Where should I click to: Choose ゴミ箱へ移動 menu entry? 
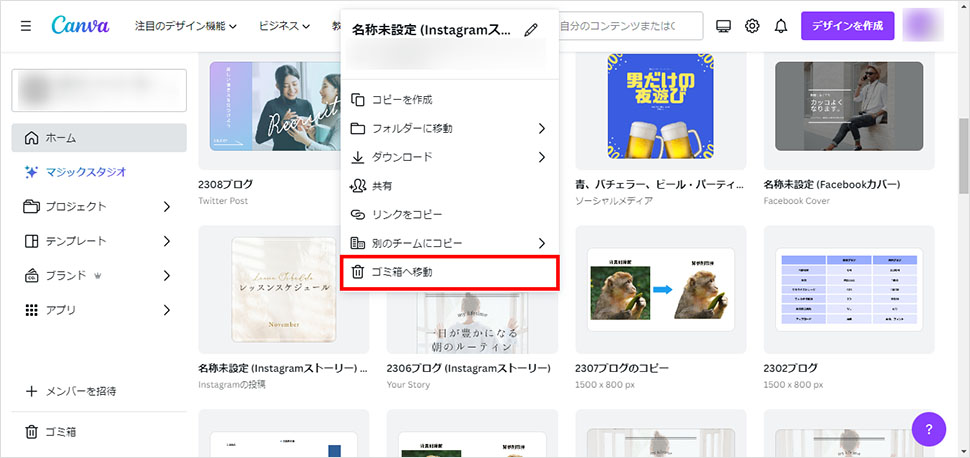450,272
